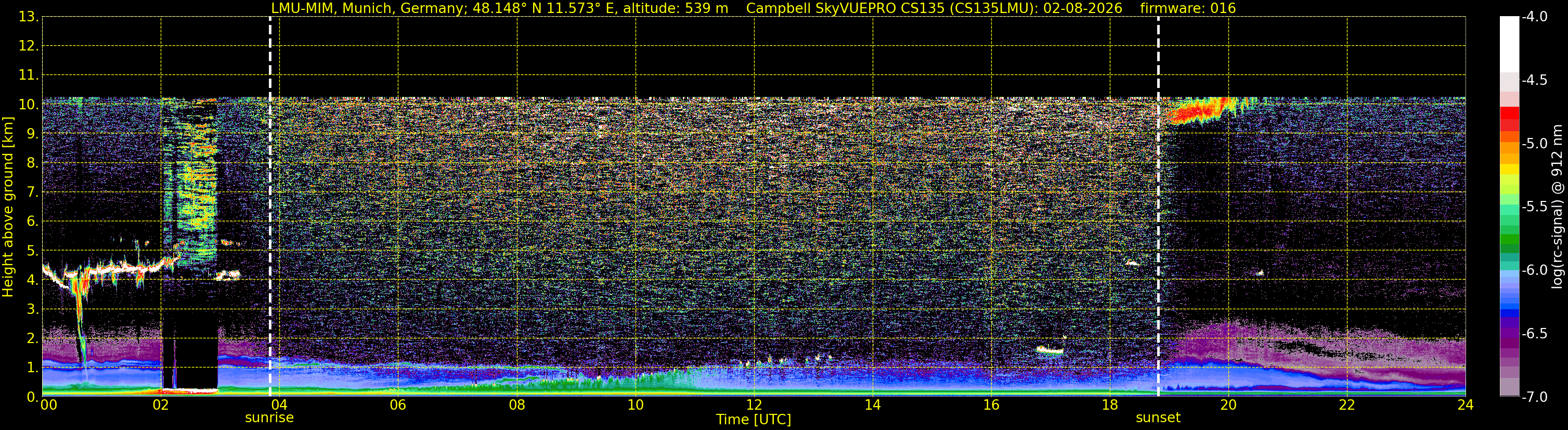Click the '14' hour tick on time axis
Image resolution: width=1568 pixels, height=430 pixels.
pyautogui.click(x=873, y=405)
